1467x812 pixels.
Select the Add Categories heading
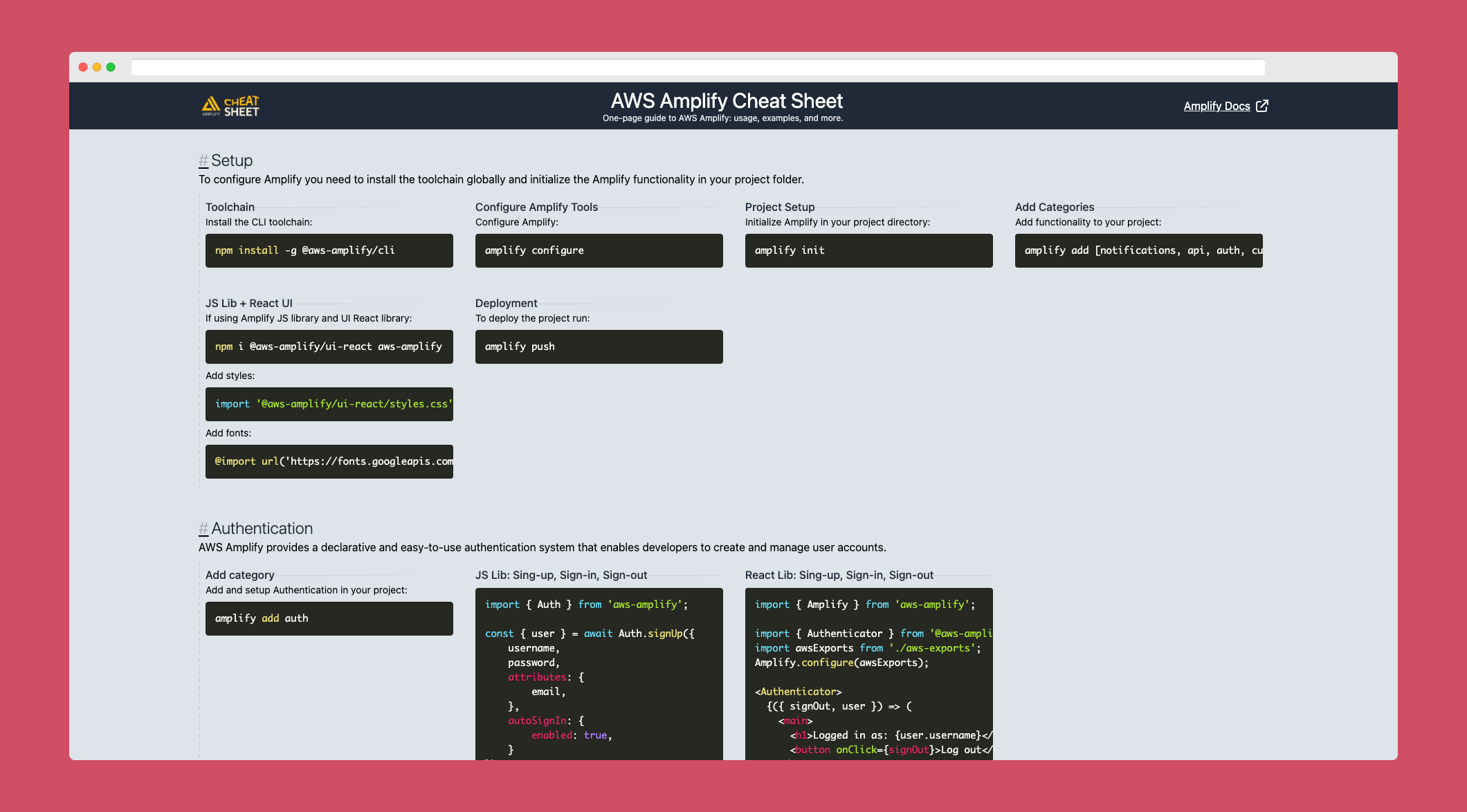pyautogui.click(x=1055, y=207)
